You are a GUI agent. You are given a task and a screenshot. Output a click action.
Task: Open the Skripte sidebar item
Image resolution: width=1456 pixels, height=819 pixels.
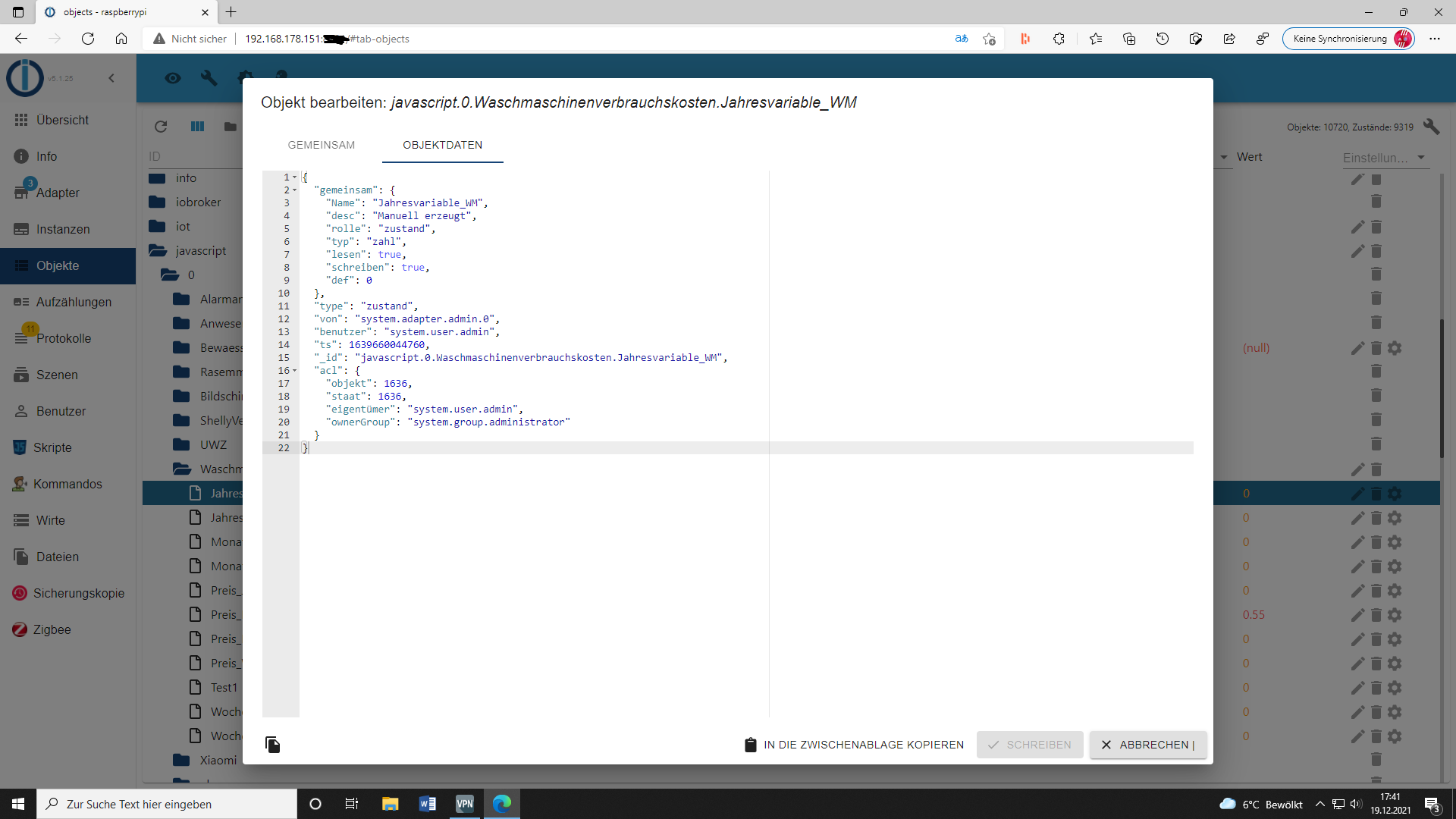52,447
